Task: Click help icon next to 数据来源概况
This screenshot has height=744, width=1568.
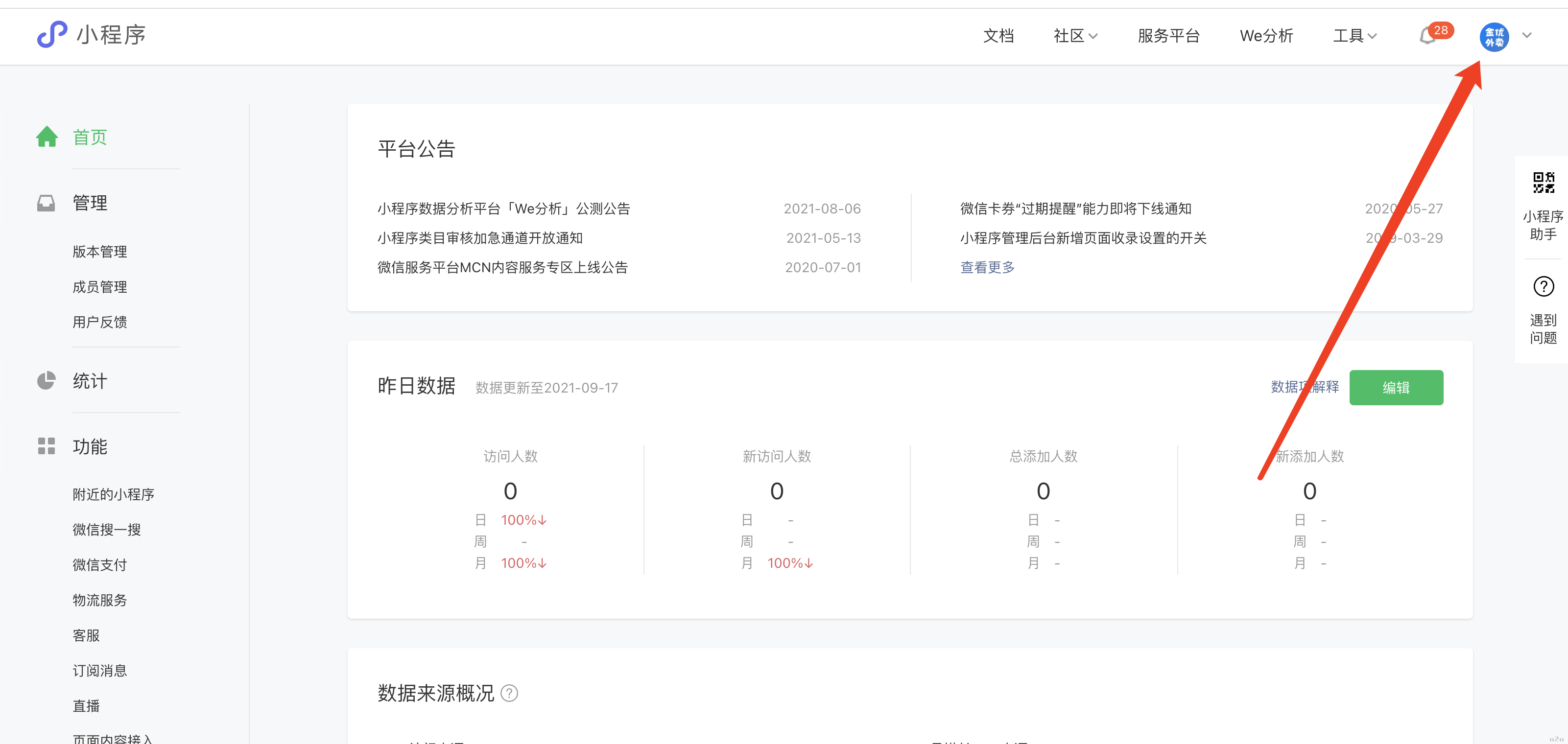Action: click(x=509, y=693)
